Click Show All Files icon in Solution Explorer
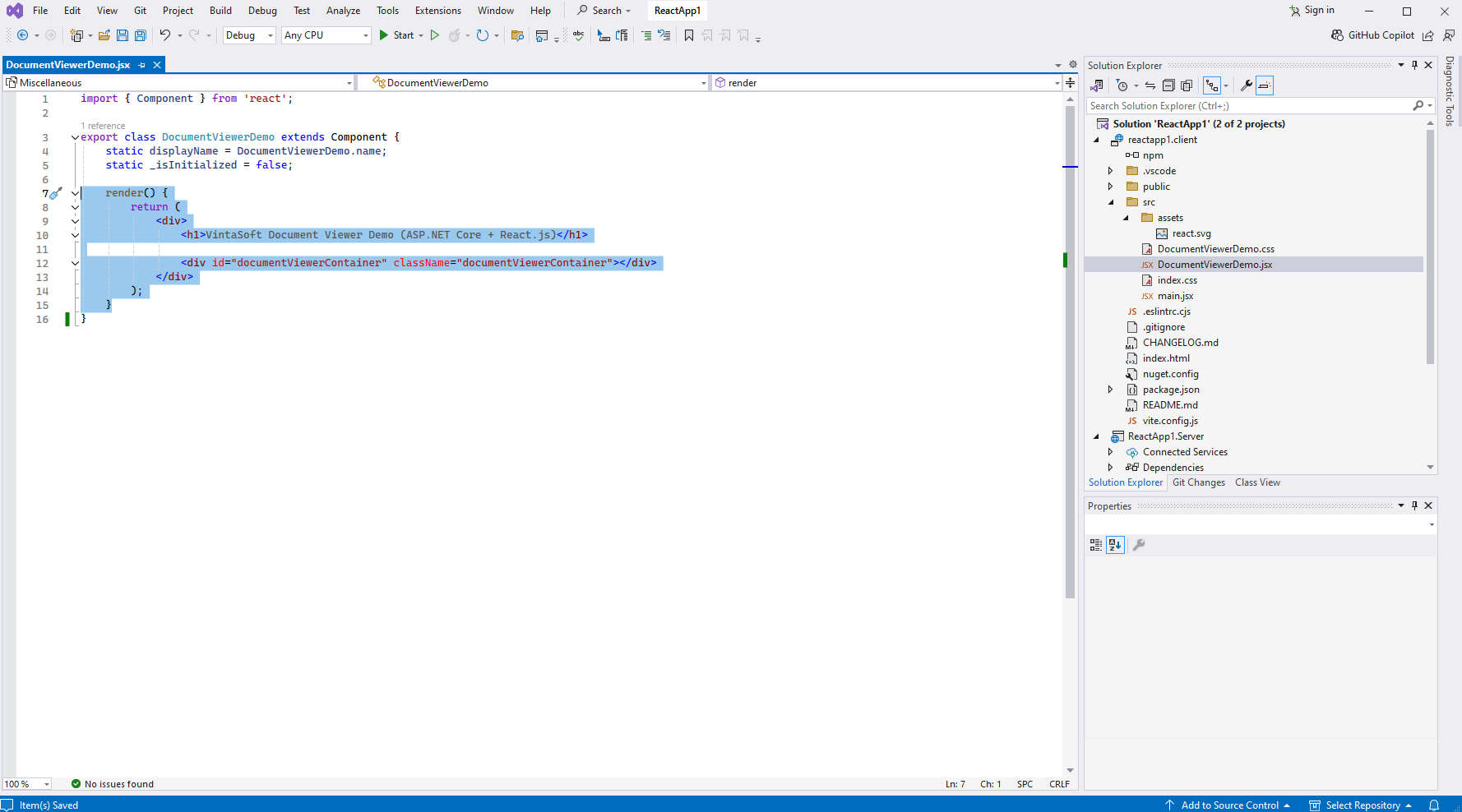The image size is (1462, 812). 1187,85
